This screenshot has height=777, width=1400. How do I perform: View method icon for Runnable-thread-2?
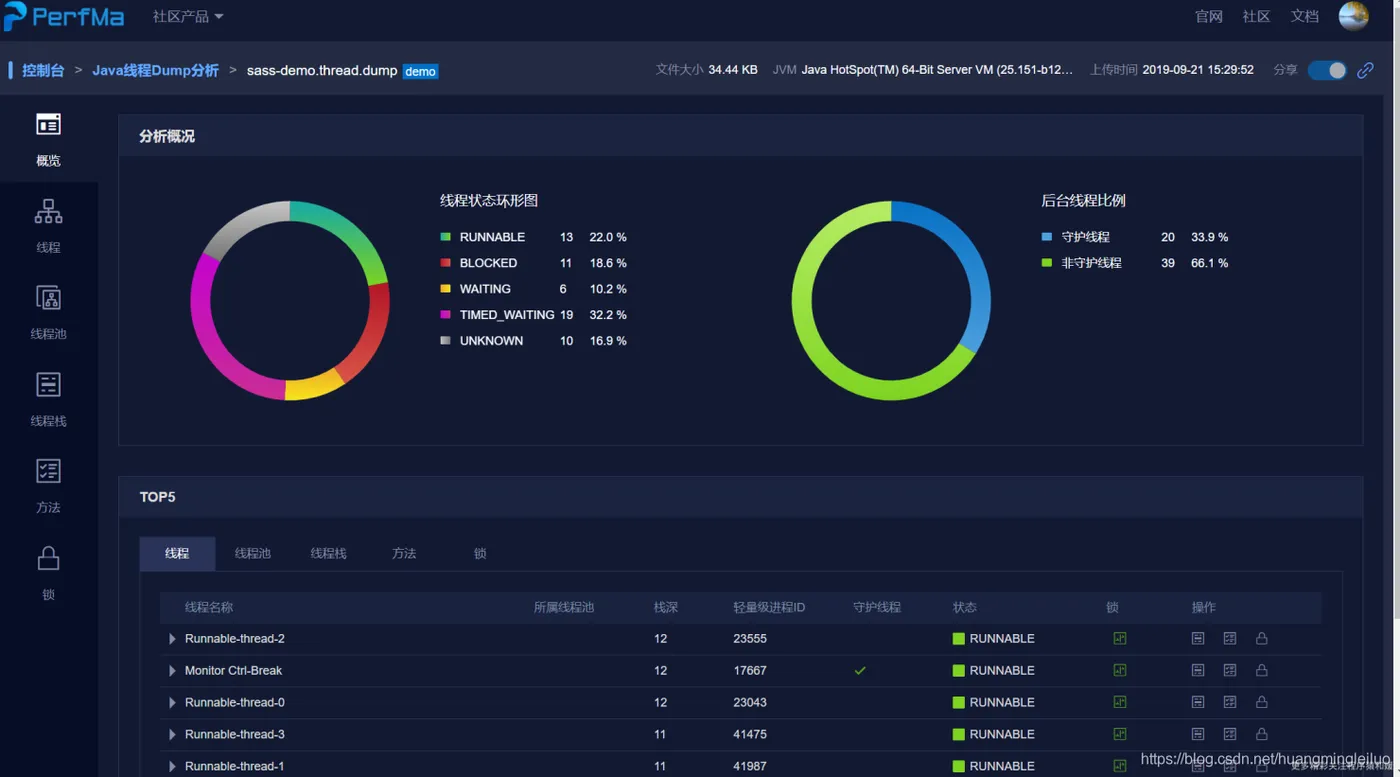pos(1230,638)
